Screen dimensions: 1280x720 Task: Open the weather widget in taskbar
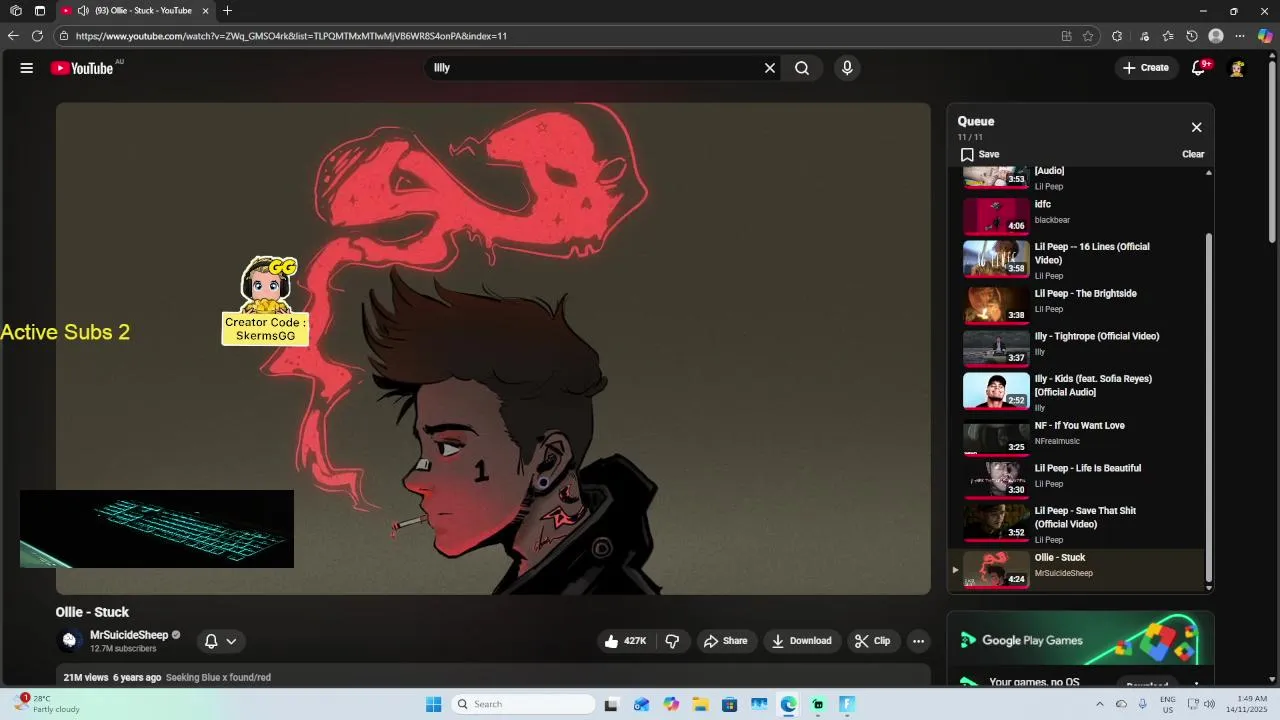click(x=48, y=704)
